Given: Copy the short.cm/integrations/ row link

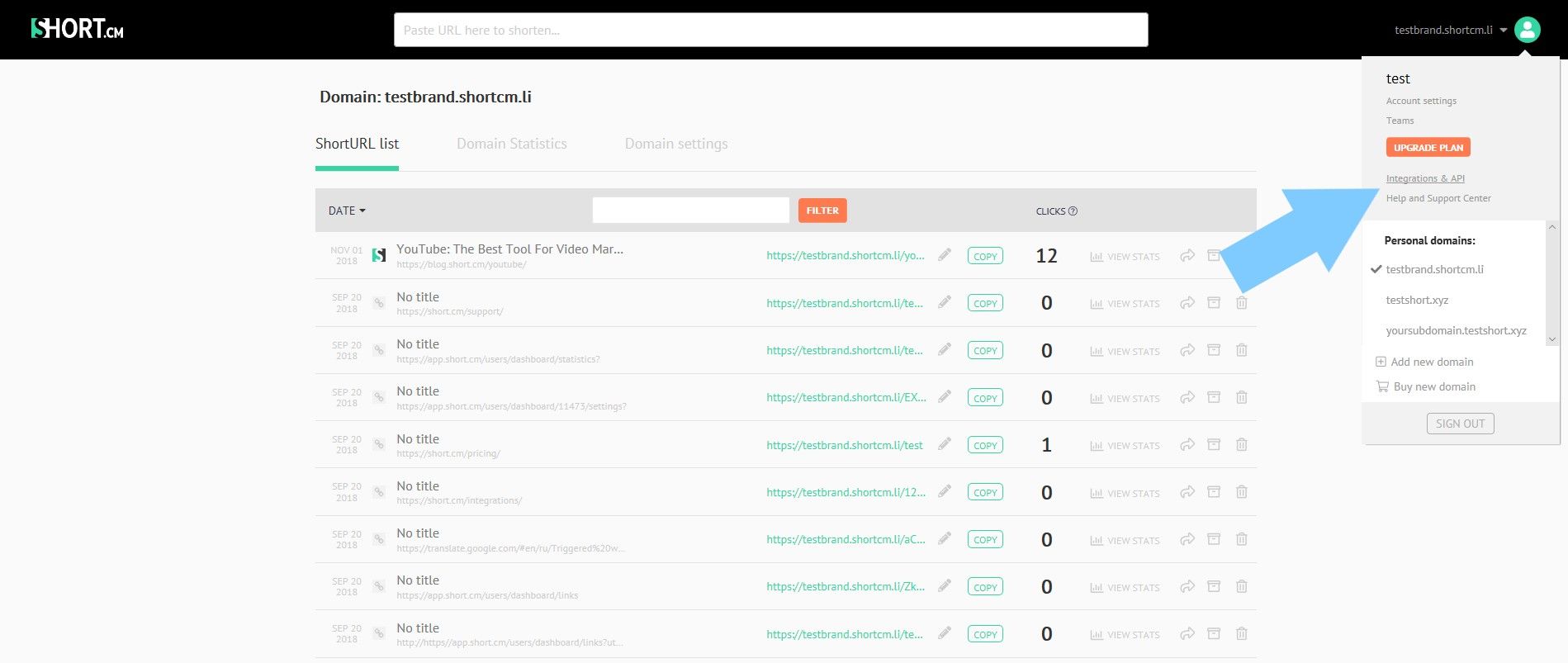Looking at the screenshot, I should pyautogui.click(x=985, y=492).
